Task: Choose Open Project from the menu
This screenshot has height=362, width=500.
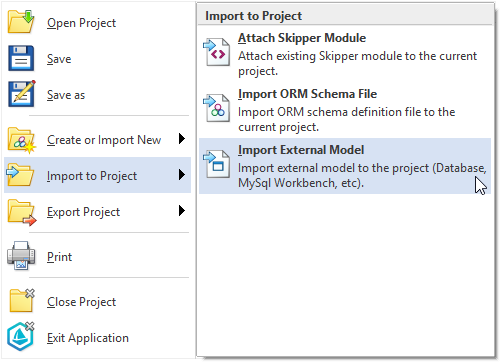Action: pos(97,23)
